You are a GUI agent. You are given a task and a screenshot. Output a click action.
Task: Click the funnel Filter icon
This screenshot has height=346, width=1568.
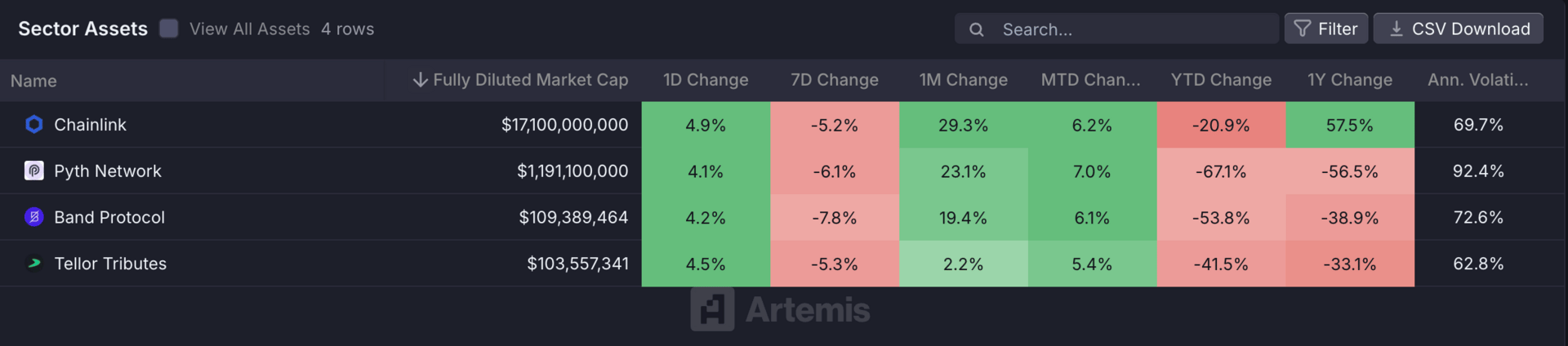[x=1303, y=29]
